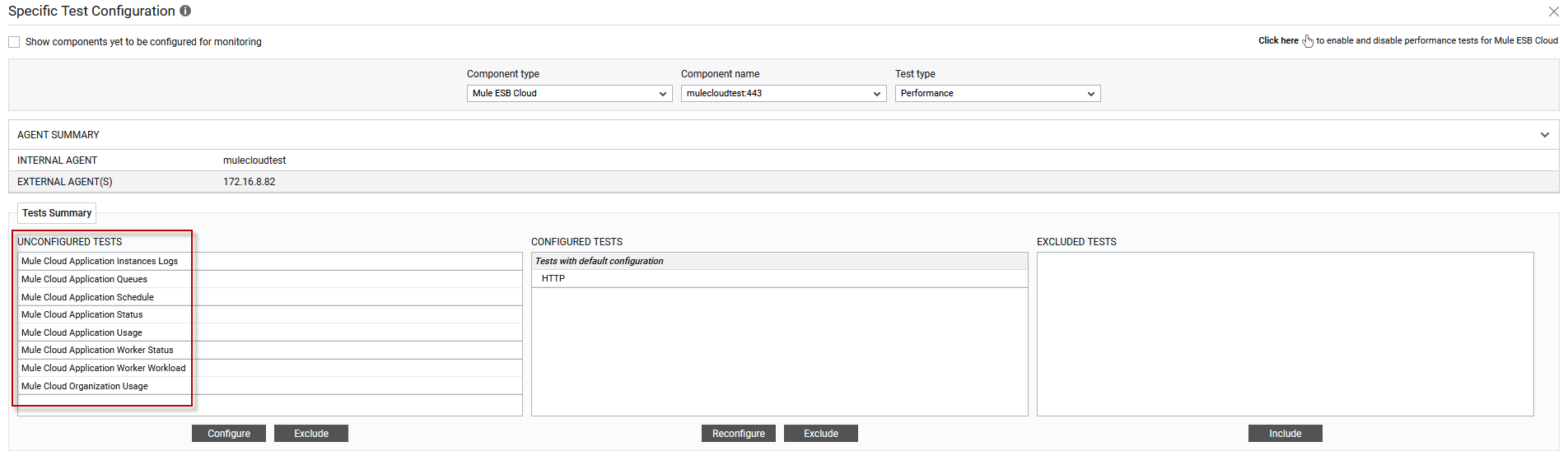Click the Excluded Tests list box
Screen dimensions: 1568x451
click(1286, 334)
